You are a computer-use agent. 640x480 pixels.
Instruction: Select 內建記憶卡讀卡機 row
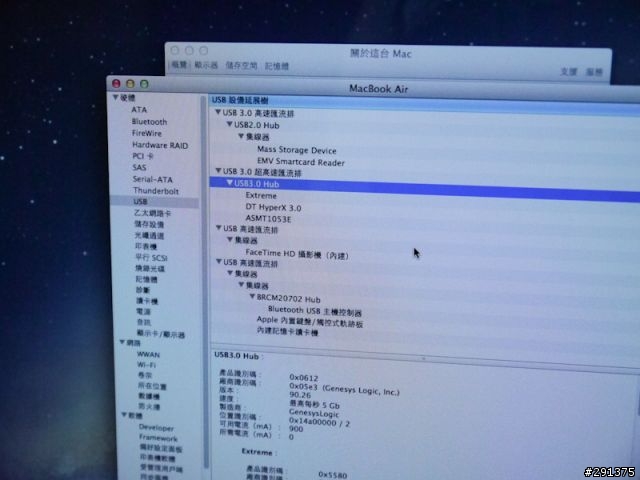click(287, 331)
